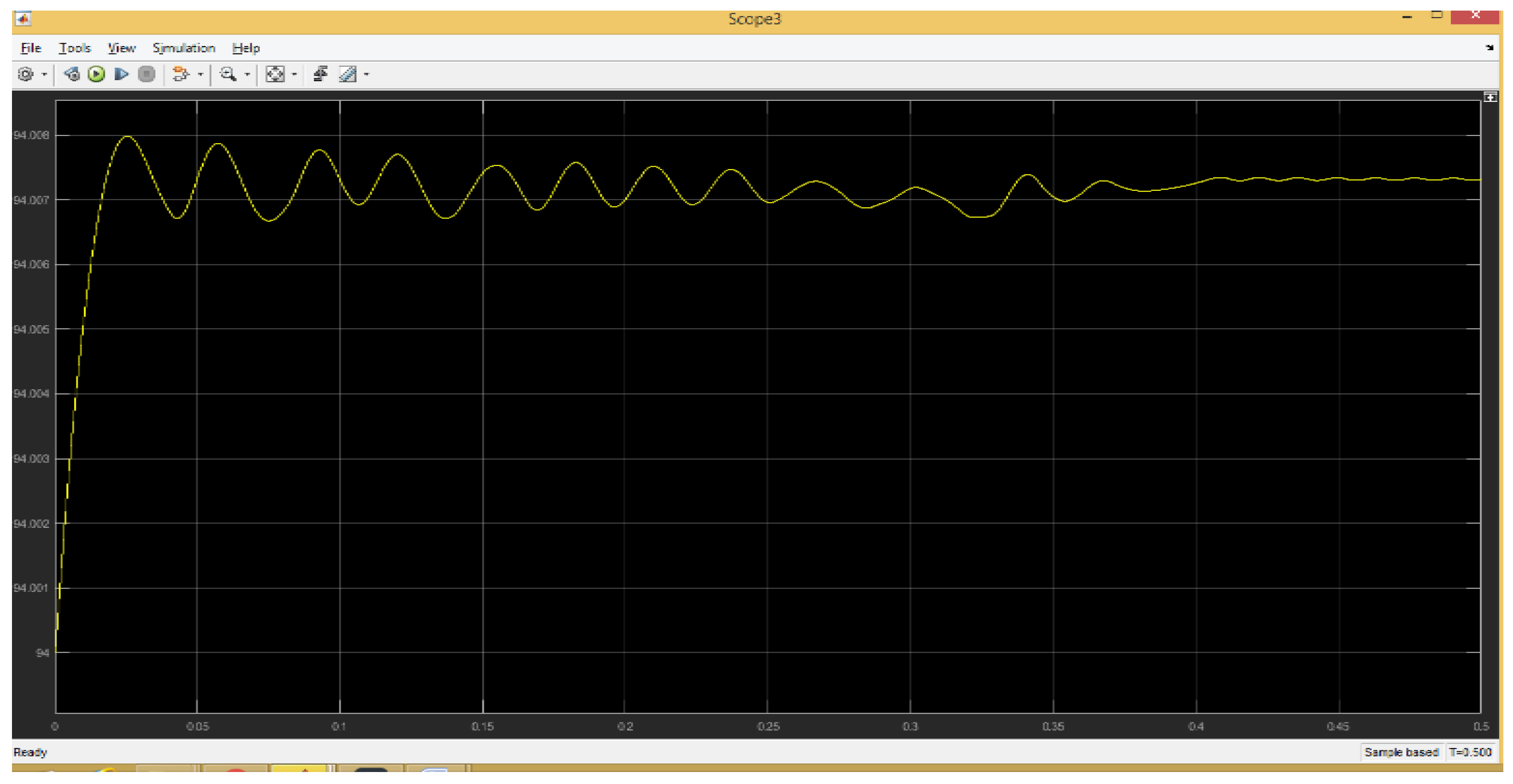Select the Zoom magnifier tool
The image size is (1513, 784).
(228, 74)
